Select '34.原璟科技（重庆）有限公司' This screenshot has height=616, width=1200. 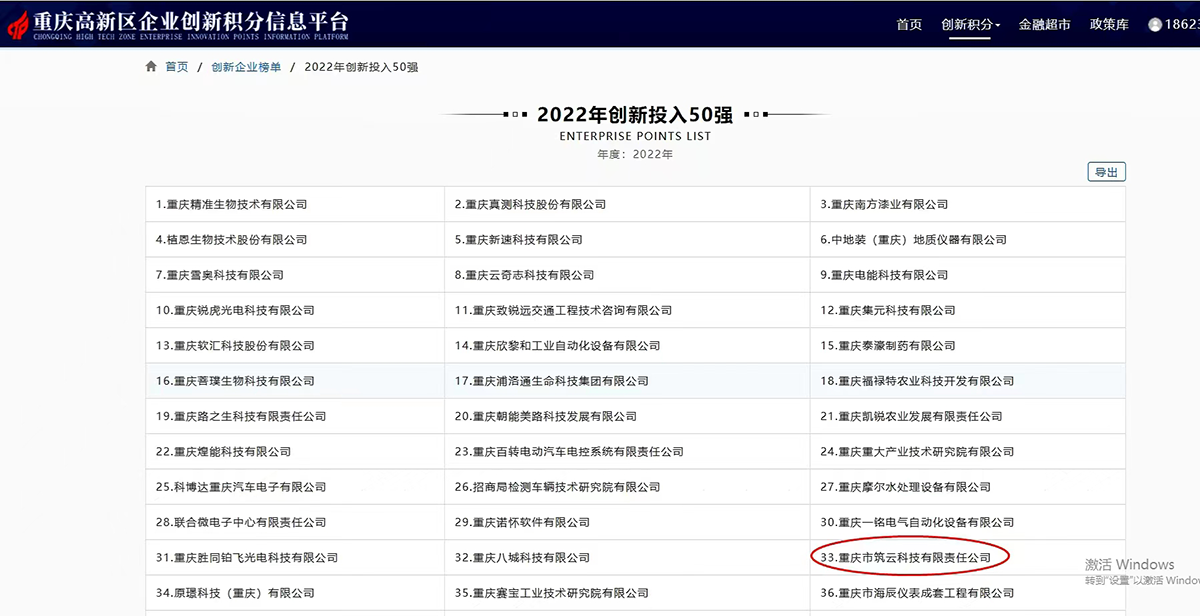point(235,593)
